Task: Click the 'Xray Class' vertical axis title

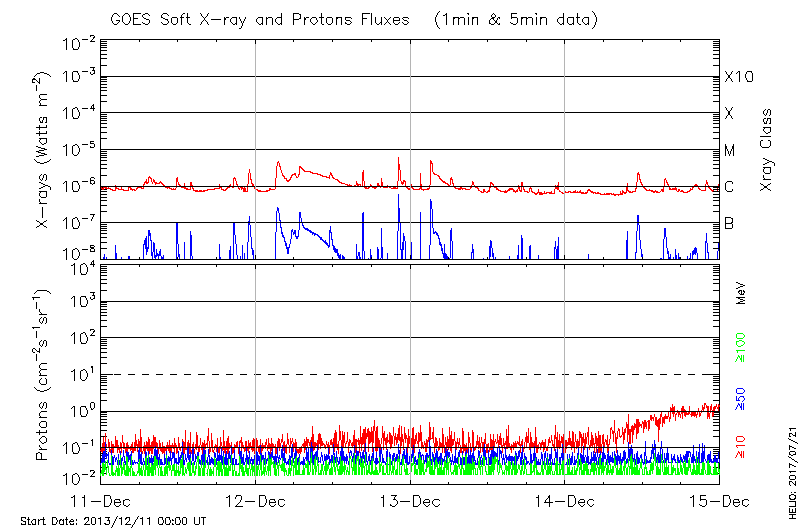Action: pos(767,150)
